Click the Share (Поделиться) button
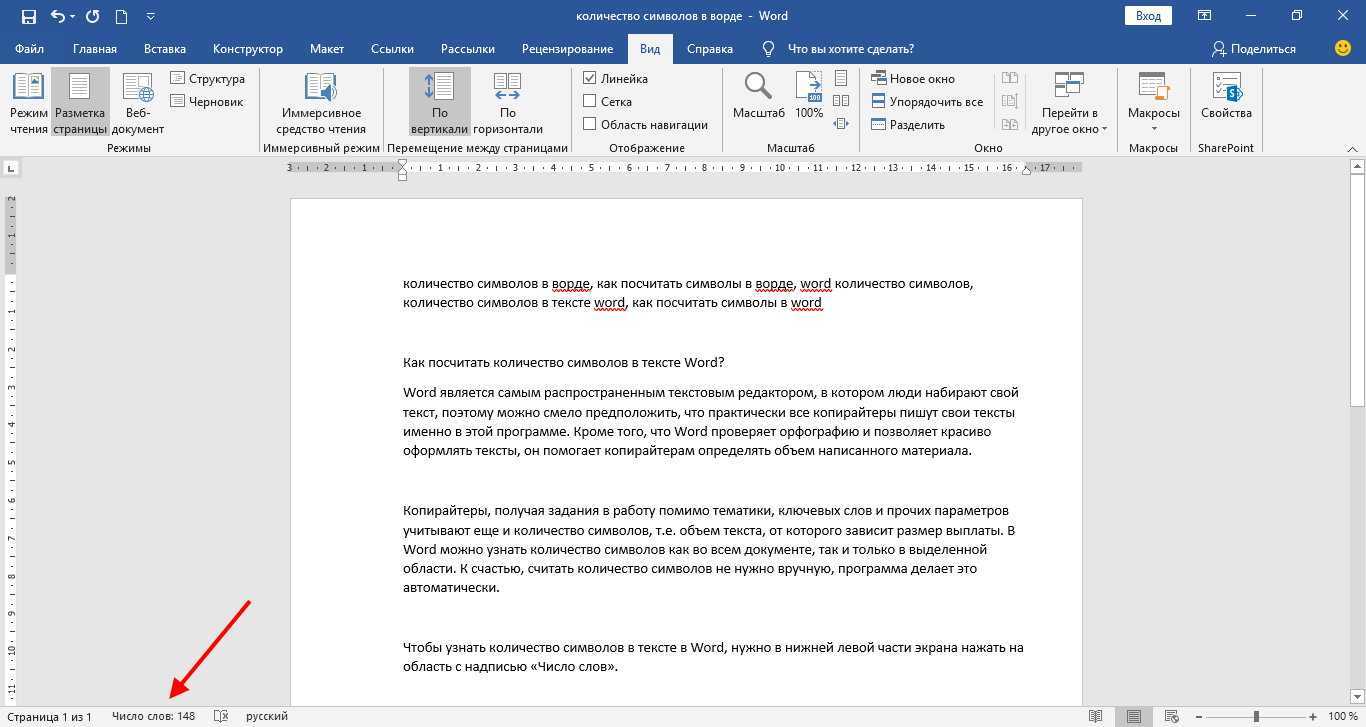The height and width of the screenshot is (727, 1366). tap(1253, 48)
